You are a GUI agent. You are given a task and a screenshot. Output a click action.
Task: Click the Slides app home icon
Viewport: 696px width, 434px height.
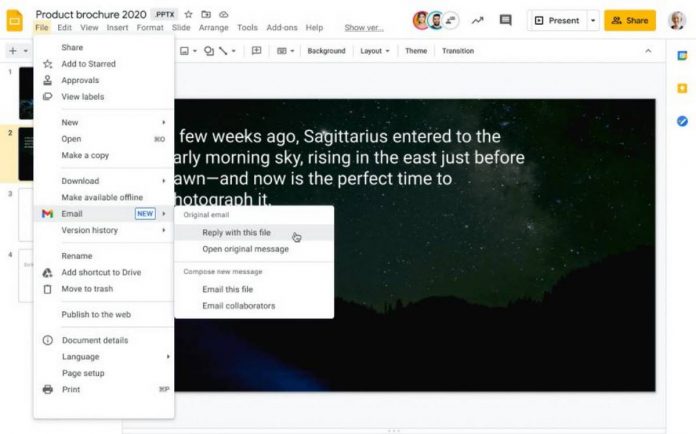coord(14,20)
